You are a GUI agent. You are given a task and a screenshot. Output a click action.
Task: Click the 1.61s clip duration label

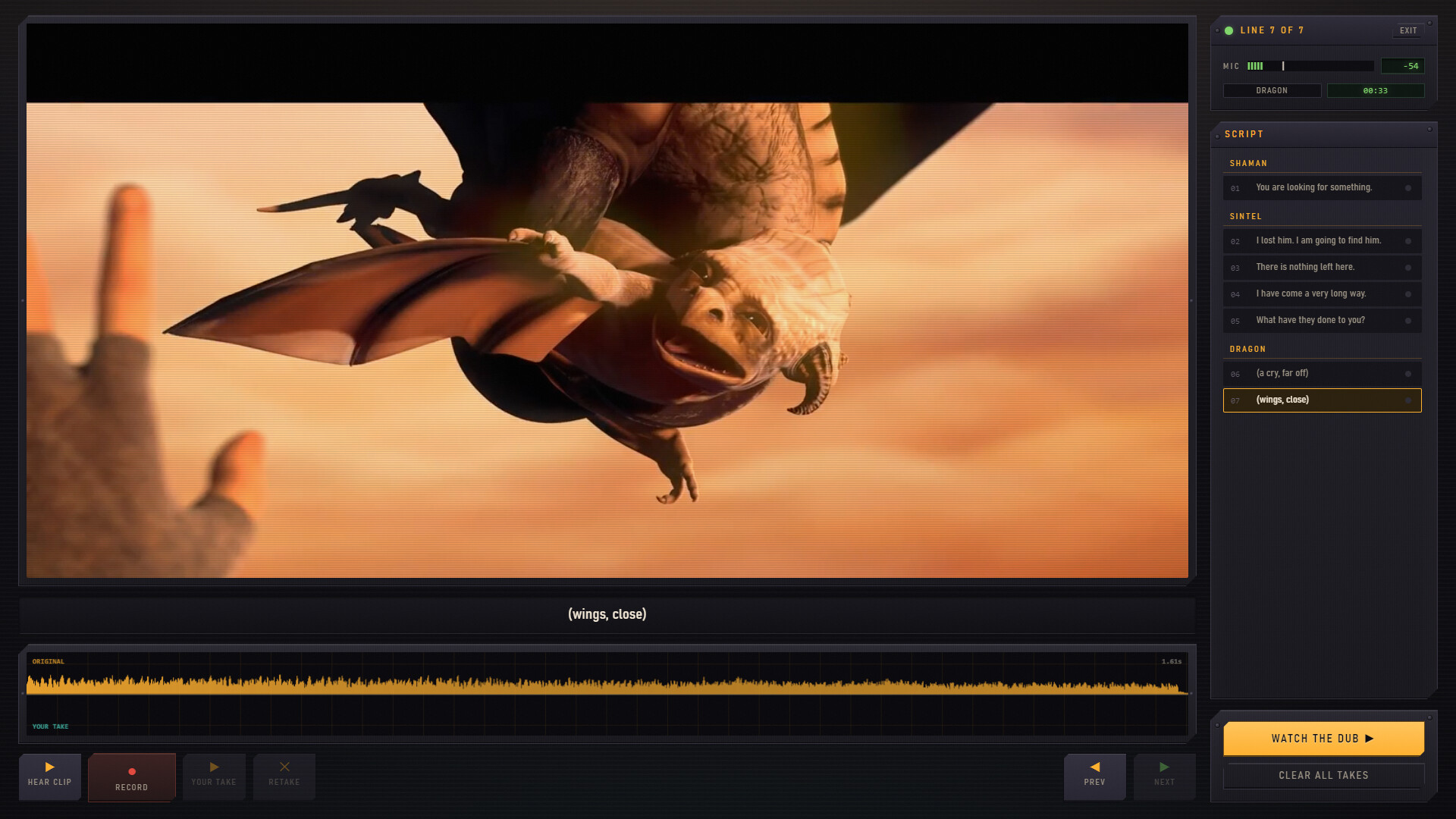[1171, 661]
